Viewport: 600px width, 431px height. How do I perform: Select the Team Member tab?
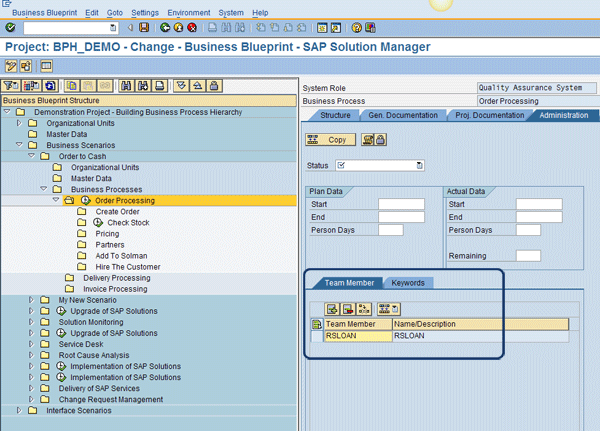pyautogui.click(x=349, y=283)
